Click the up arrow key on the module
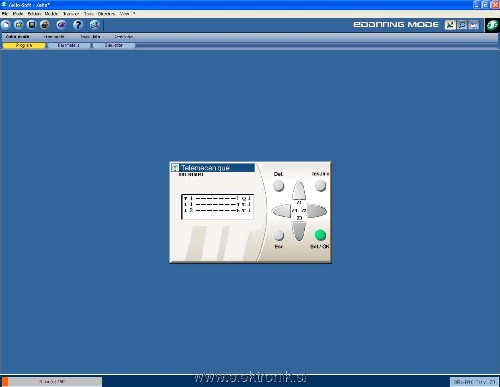 299,190
